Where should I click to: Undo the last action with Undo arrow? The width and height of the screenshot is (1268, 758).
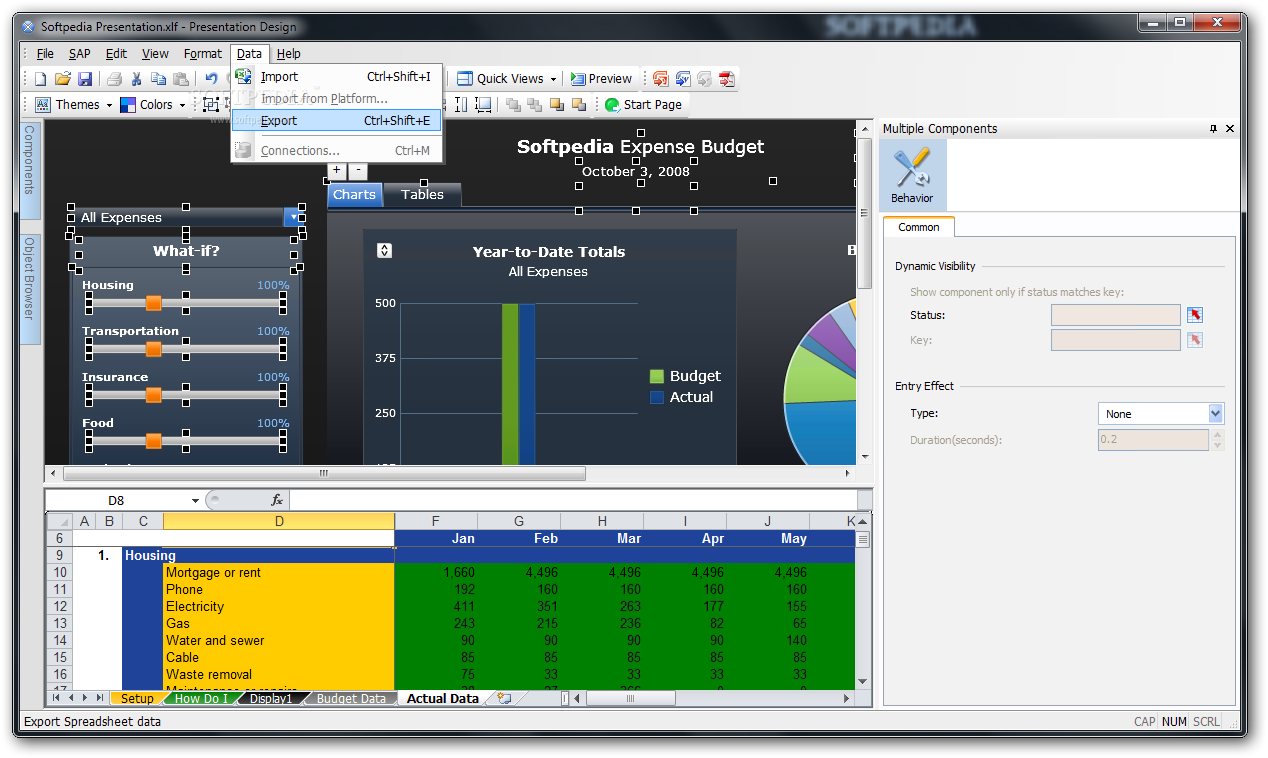click(211, 79)
